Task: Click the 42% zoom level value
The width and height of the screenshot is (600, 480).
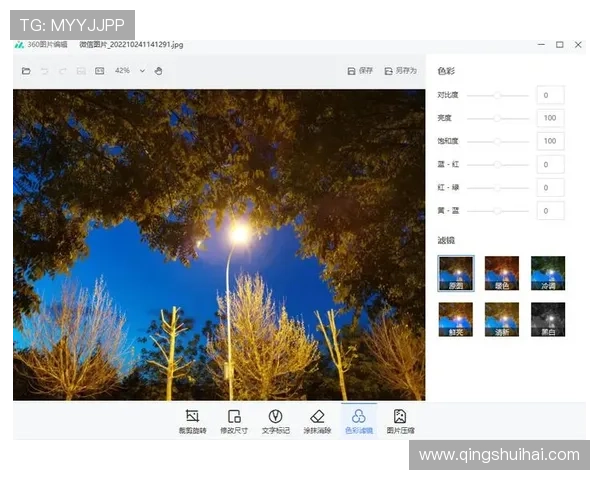Action: click(122, 71)
